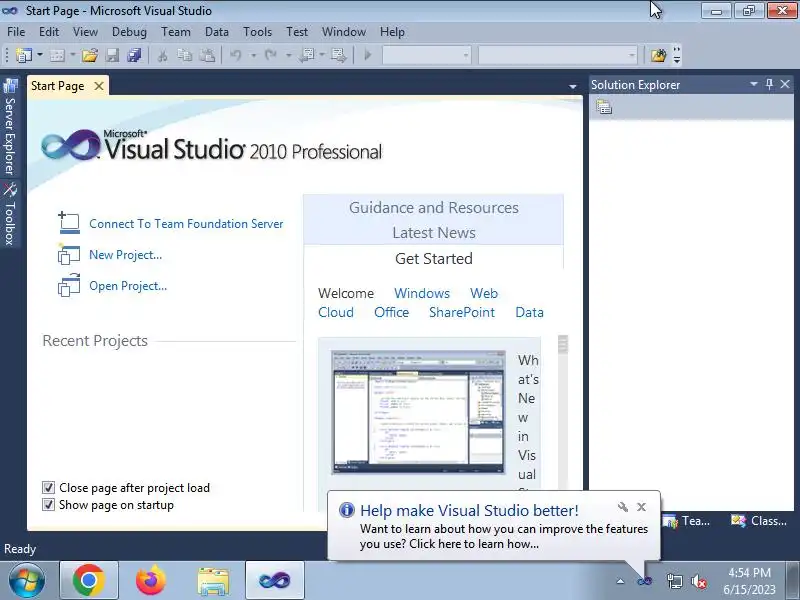Viewport: 800px width, 600px height.
Task: Open the Edit menu
Action: pyautogui.click(x=49, y=32)
